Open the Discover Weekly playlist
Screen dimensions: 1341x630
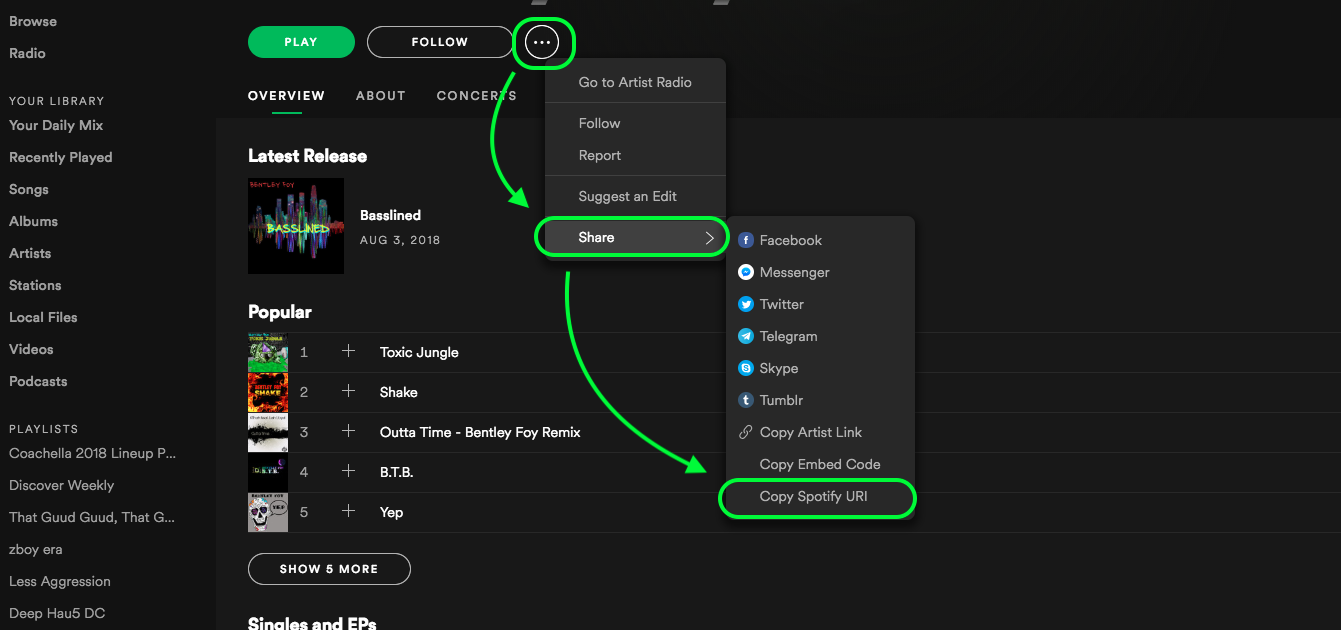[x=62, y=485]
